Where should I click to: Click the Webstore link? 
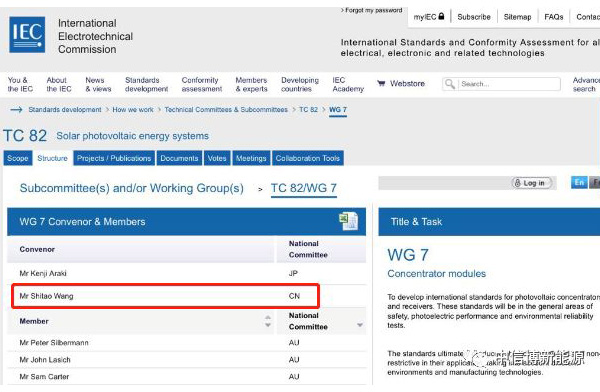click(x=407, y=83)
